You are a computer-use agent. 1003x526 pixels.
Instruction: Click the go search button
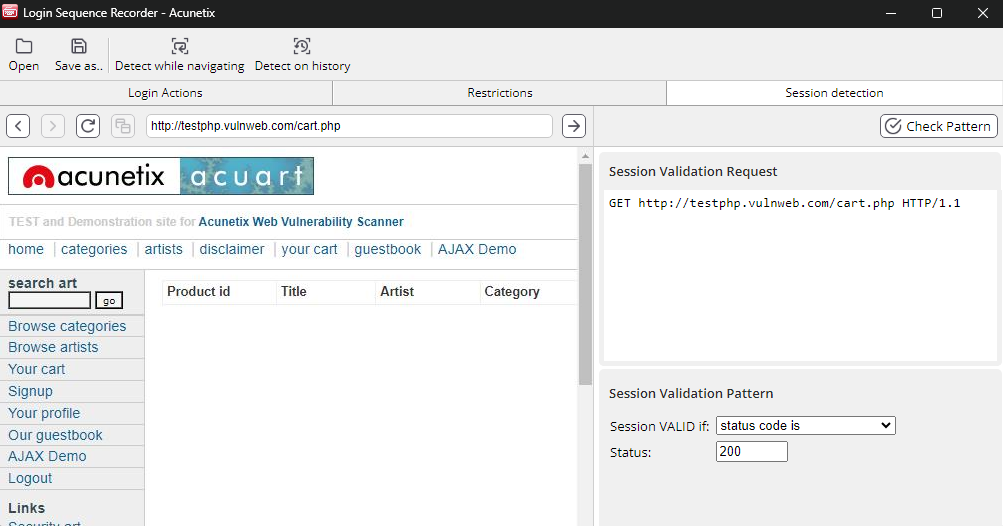[x=109, y=301]
